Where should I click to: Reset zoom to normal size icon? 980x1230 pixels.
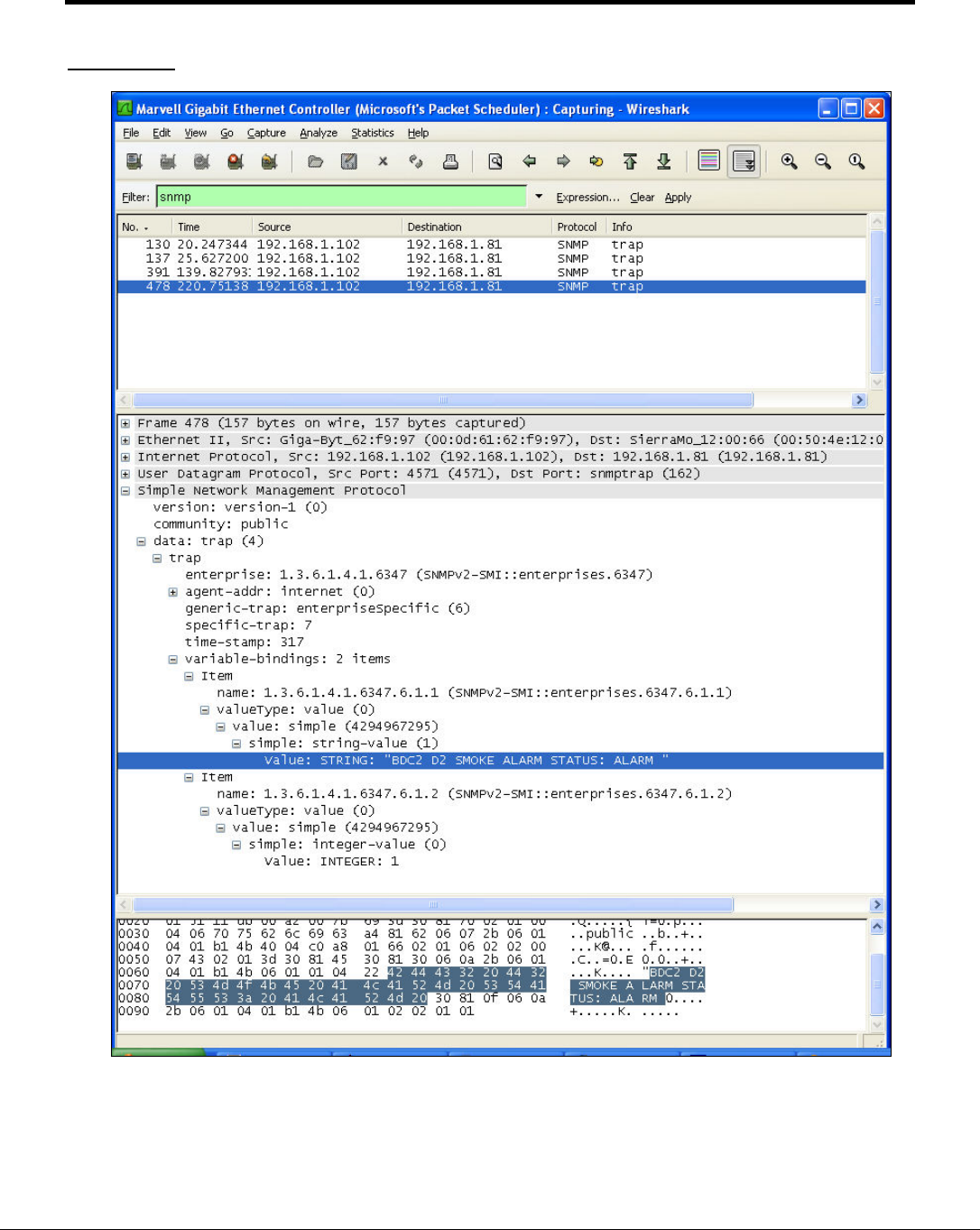[x=856, y=162]
